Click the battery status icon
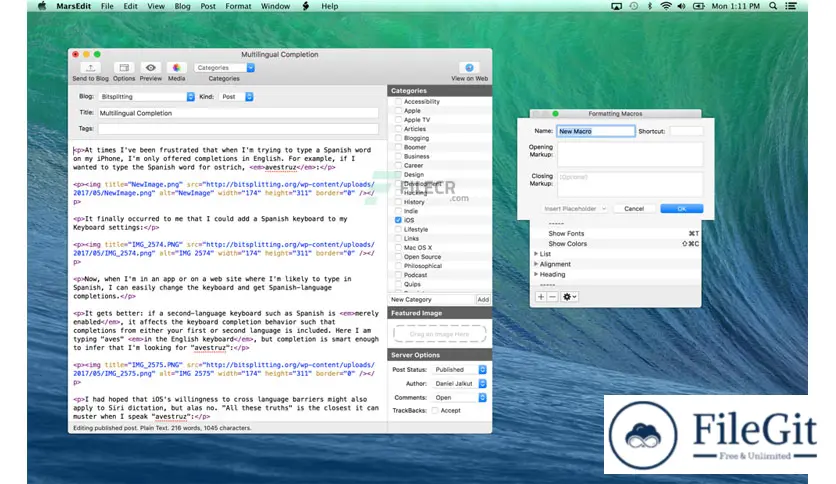The height and width of the screenshot is (484, 836). [x=698, y=6]
